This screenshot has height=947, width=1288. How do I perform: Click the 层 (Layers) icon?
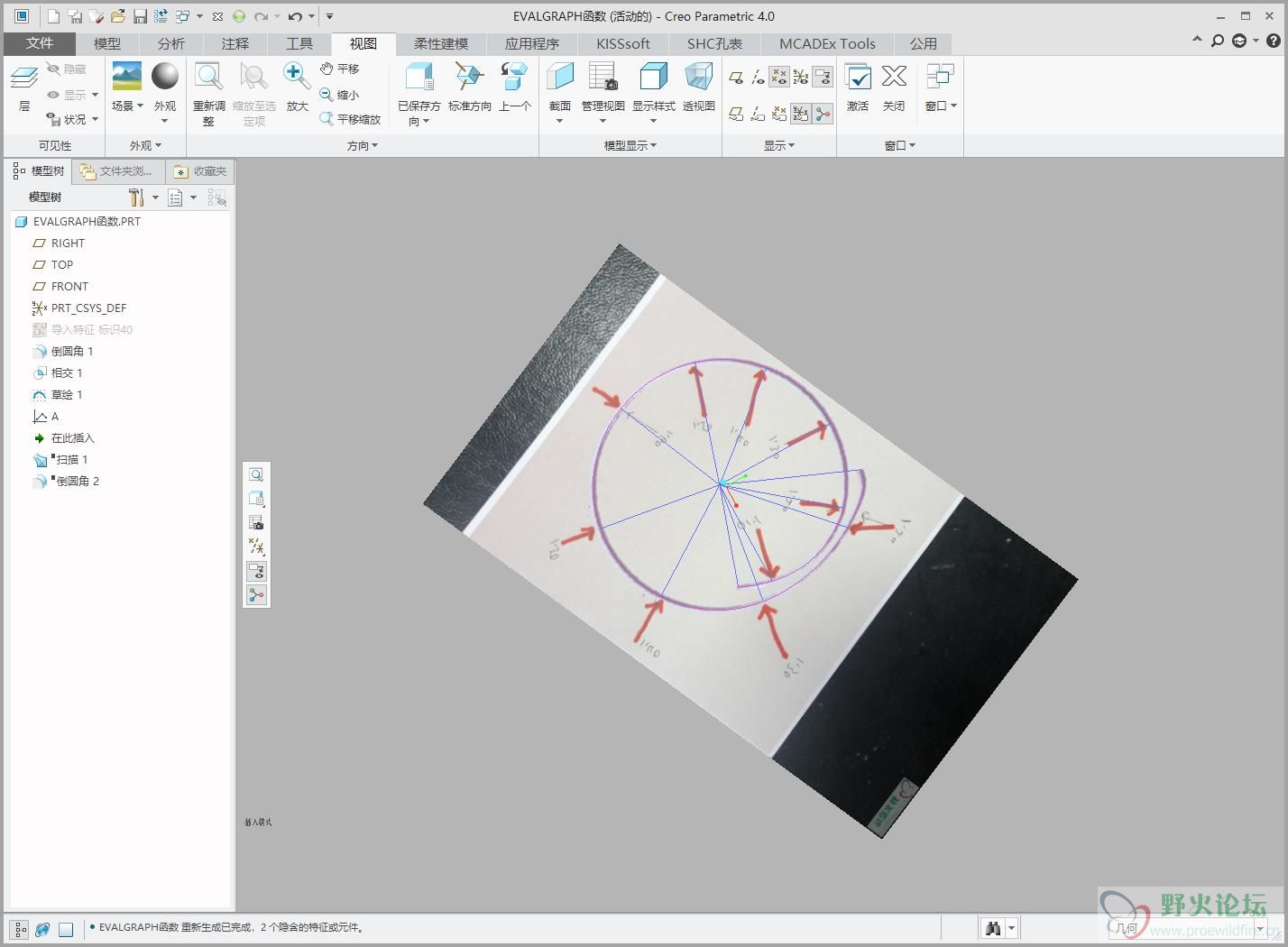pos(24,78)
